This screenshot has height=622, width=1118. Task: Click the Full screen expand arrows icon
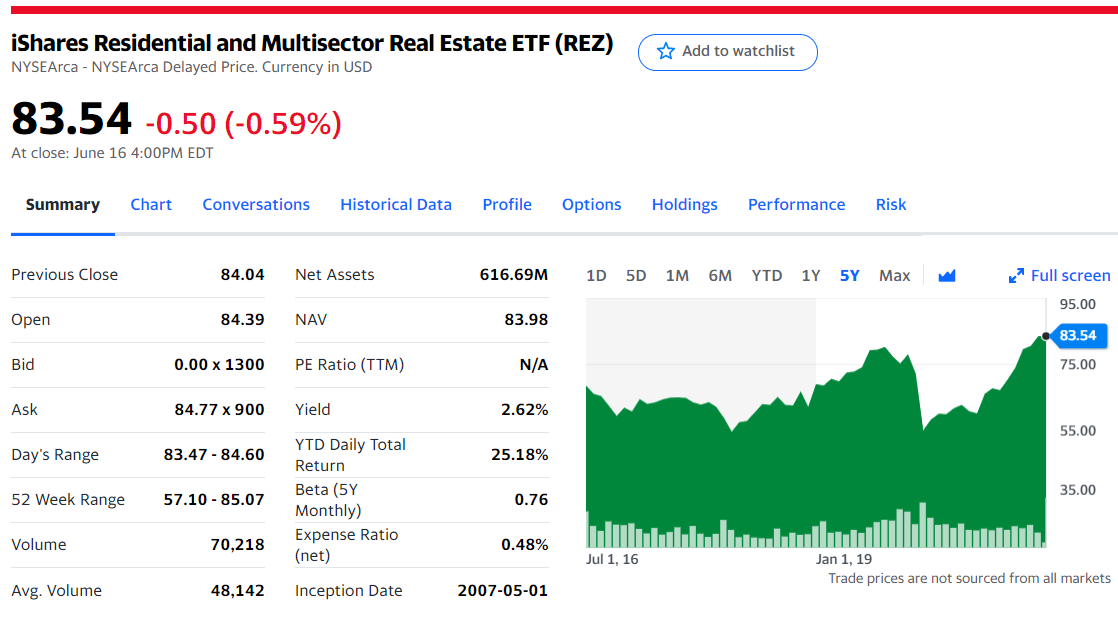coord(1017,275)
